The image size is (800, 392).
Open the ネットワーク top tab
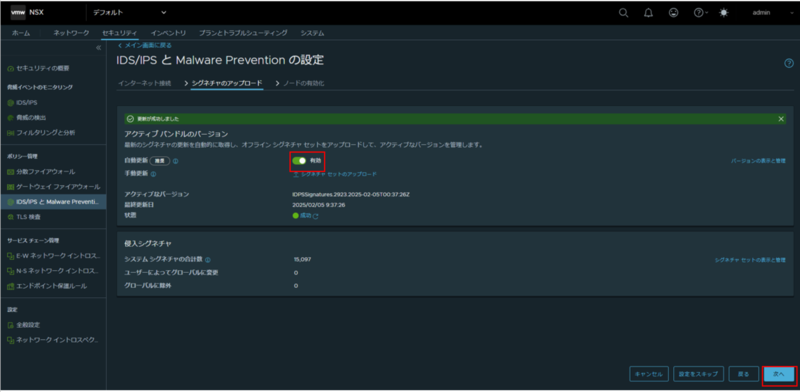tap(71, 33)
